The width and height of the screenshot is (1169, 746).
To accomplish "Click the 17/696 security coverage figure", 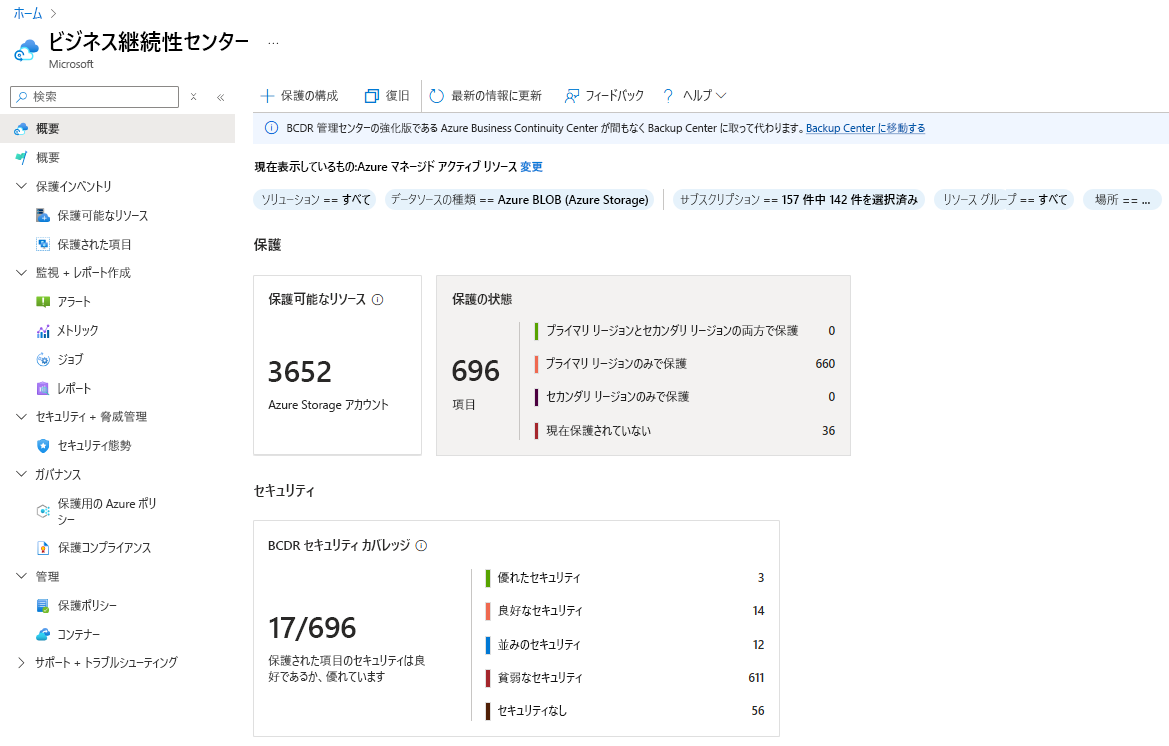I will (312, 628).
